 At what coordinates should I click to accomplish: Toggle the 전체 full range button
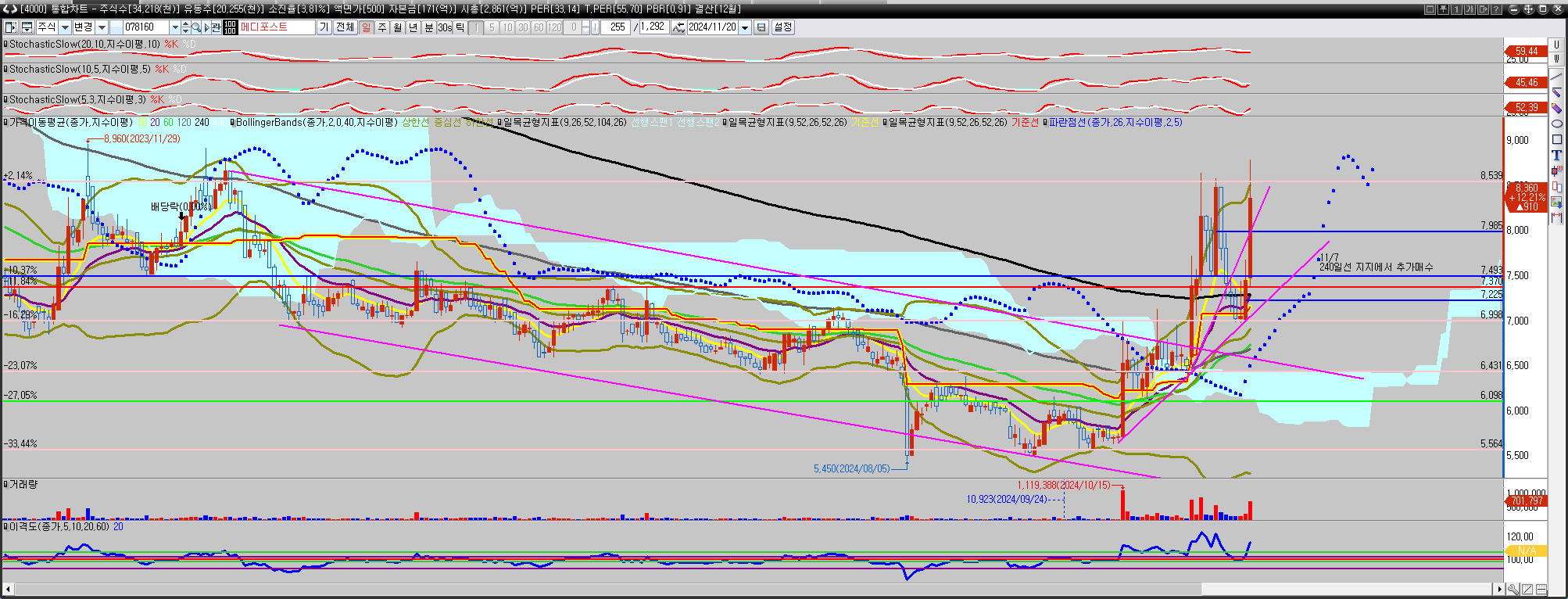(x=345, y=27)
